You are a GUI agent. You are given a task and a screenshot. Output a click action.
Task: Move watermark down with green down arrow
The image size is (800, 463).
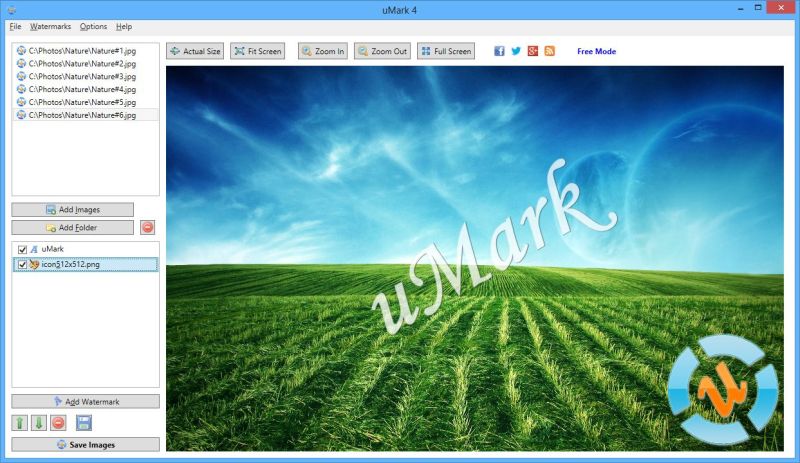(x=38, y=423)
